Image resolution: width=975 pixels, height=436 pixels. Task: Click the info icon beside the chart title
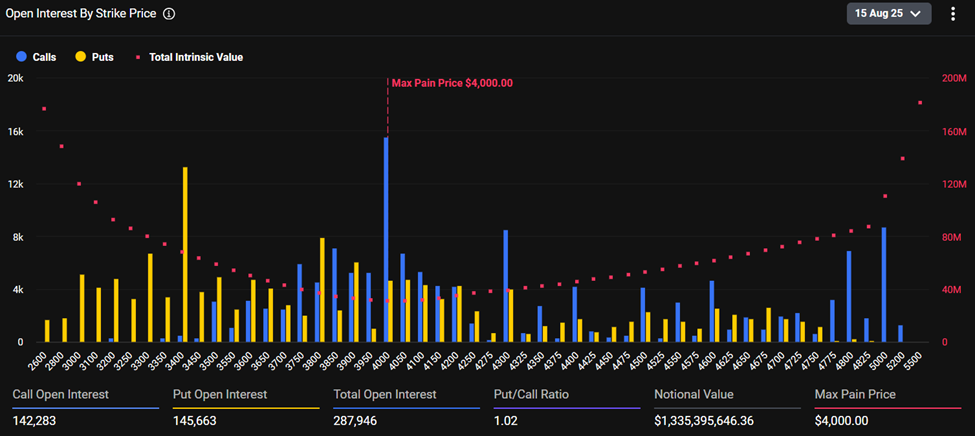point(169,14)
